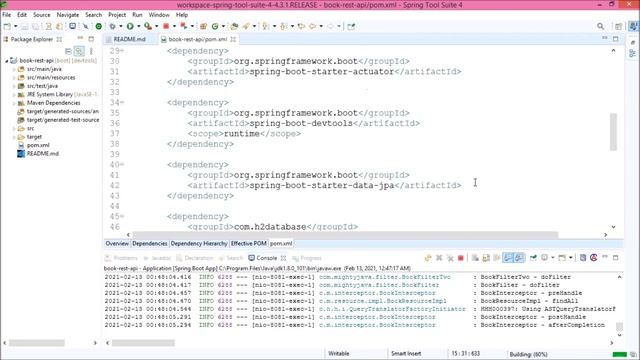Open the Source menu
The image size is (640, 360).
click(x=42, y=15)
